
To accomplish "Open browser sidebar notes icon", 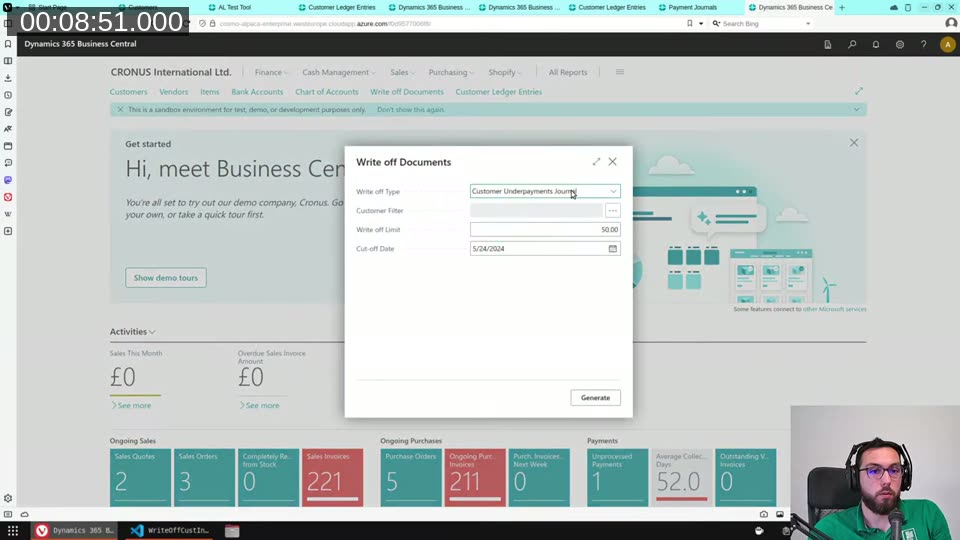I will tap(8, 112).
